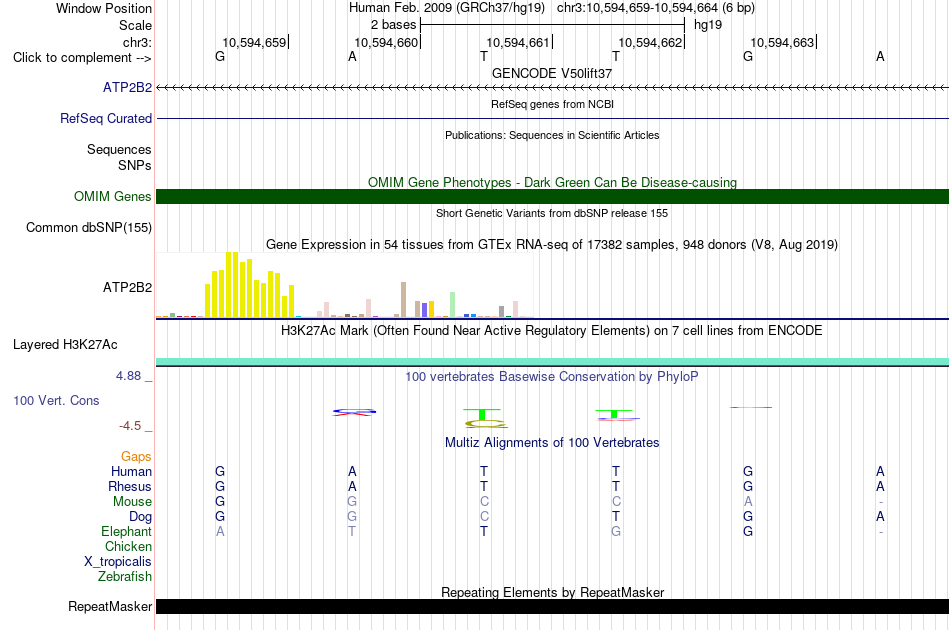Click the 'Rhesus' species row label
Image resolution: width=950 pixels, height=630 pixels.
(x=130, y=486)
